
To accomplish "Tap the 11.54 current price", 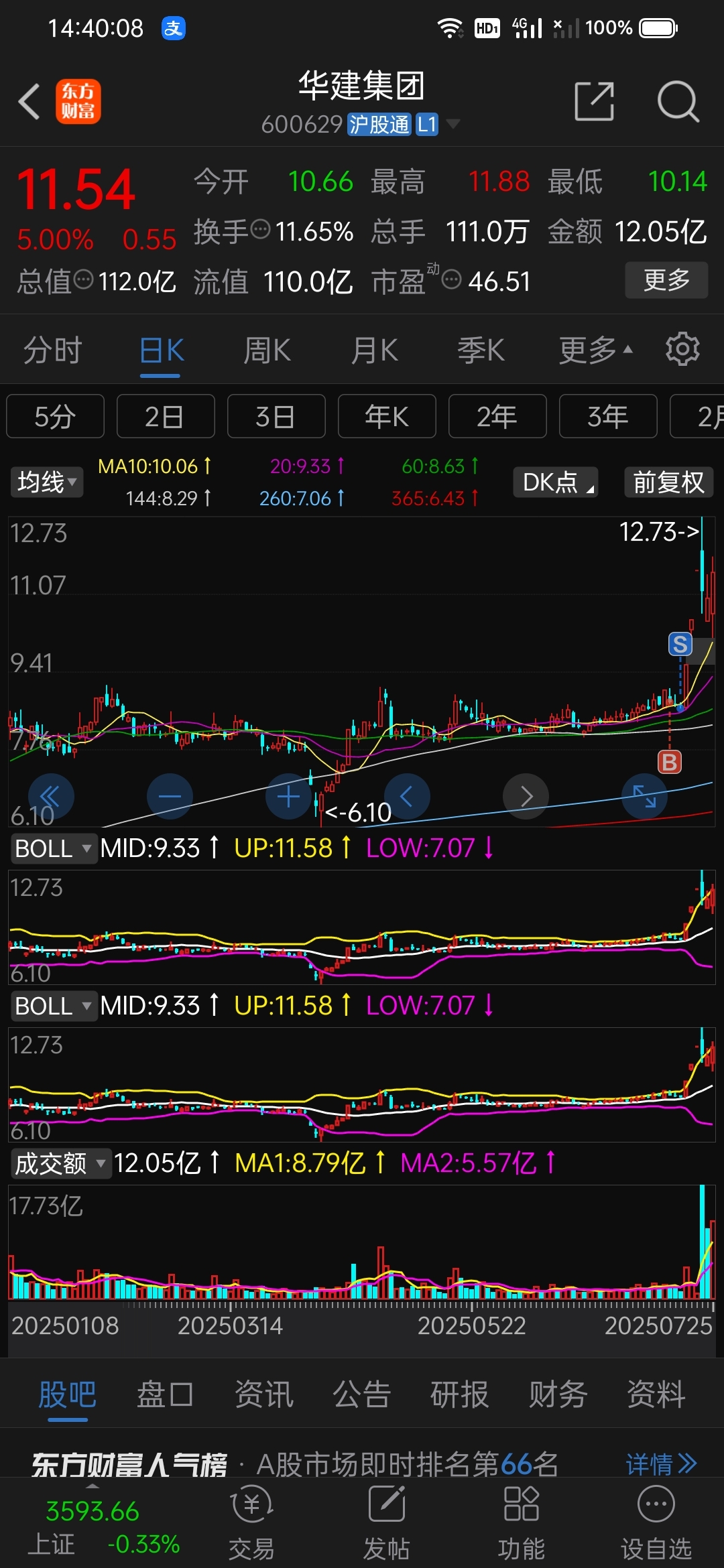I will 76,190.
